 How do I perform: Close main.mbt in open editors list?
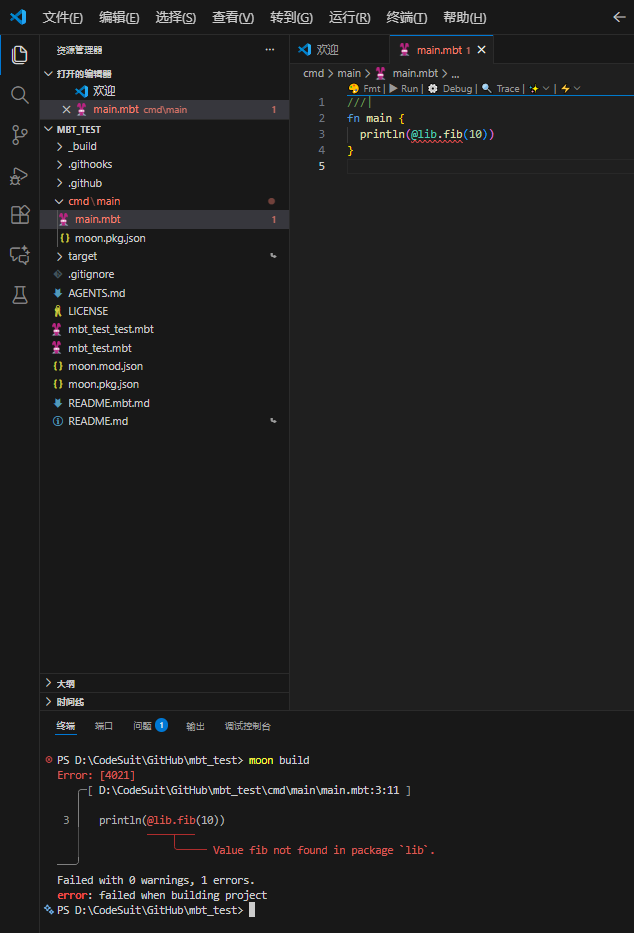coord(66,110)
